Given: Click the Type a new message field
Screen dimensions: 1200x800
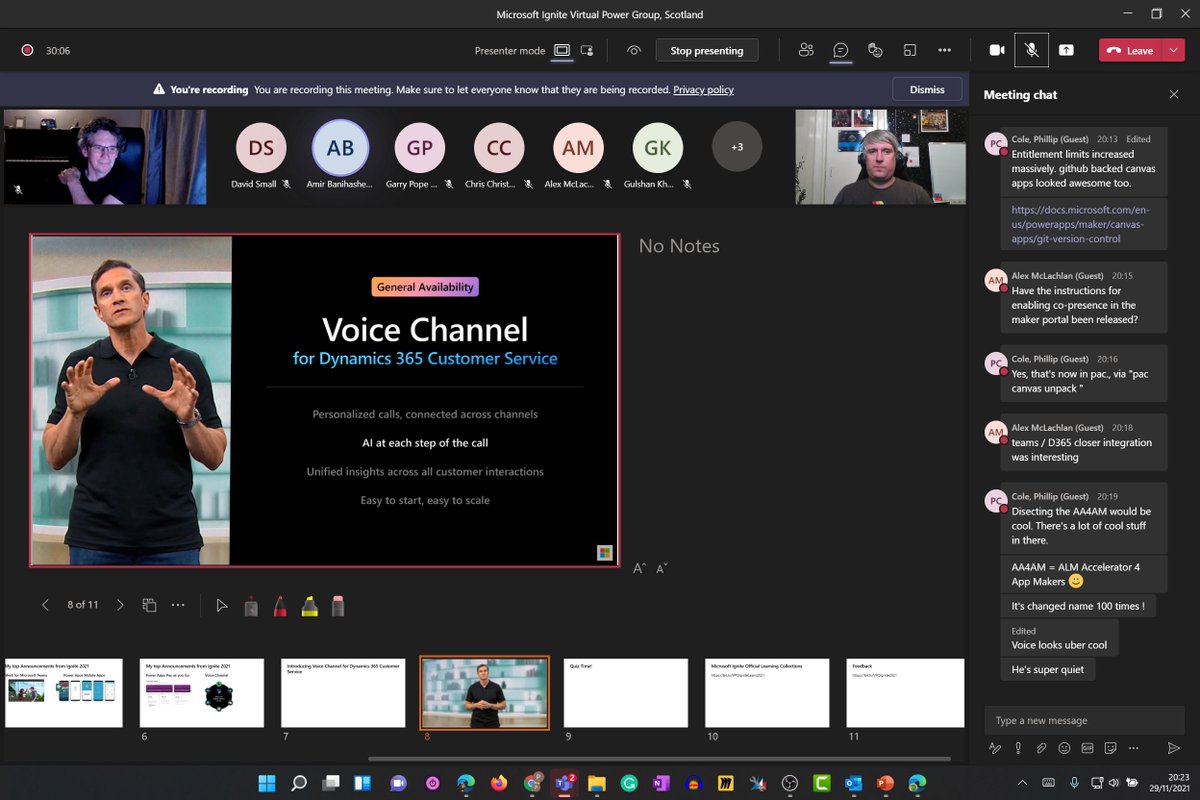Looking at the screenshot, I should click(1084, 720).
